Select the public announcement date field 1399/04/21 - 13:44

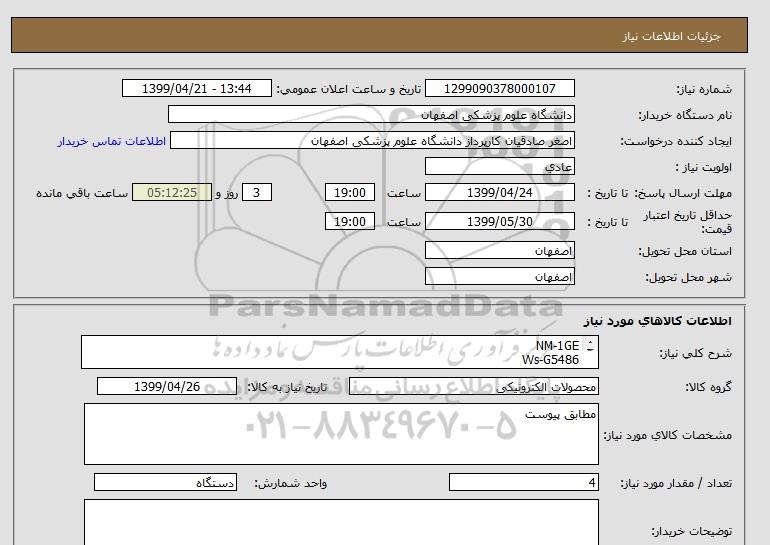(196, 88)
